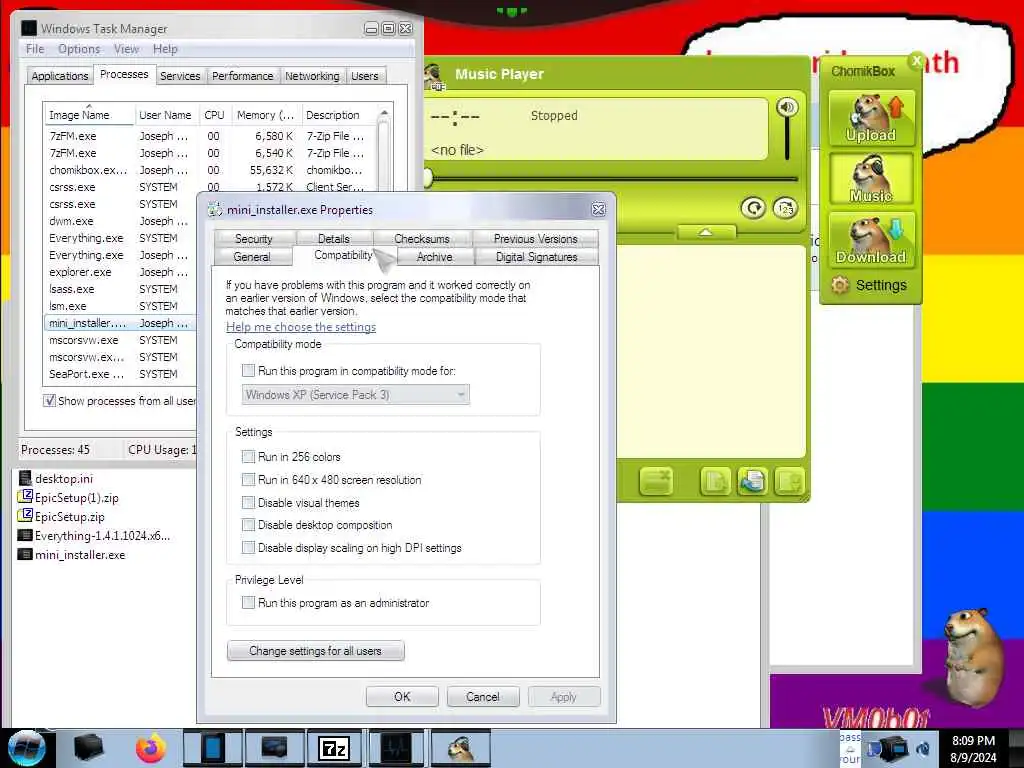Launch Firefox from the taskbar
Image resolution: width=1024 pixels, height=768 pixels.
point(151,748)
